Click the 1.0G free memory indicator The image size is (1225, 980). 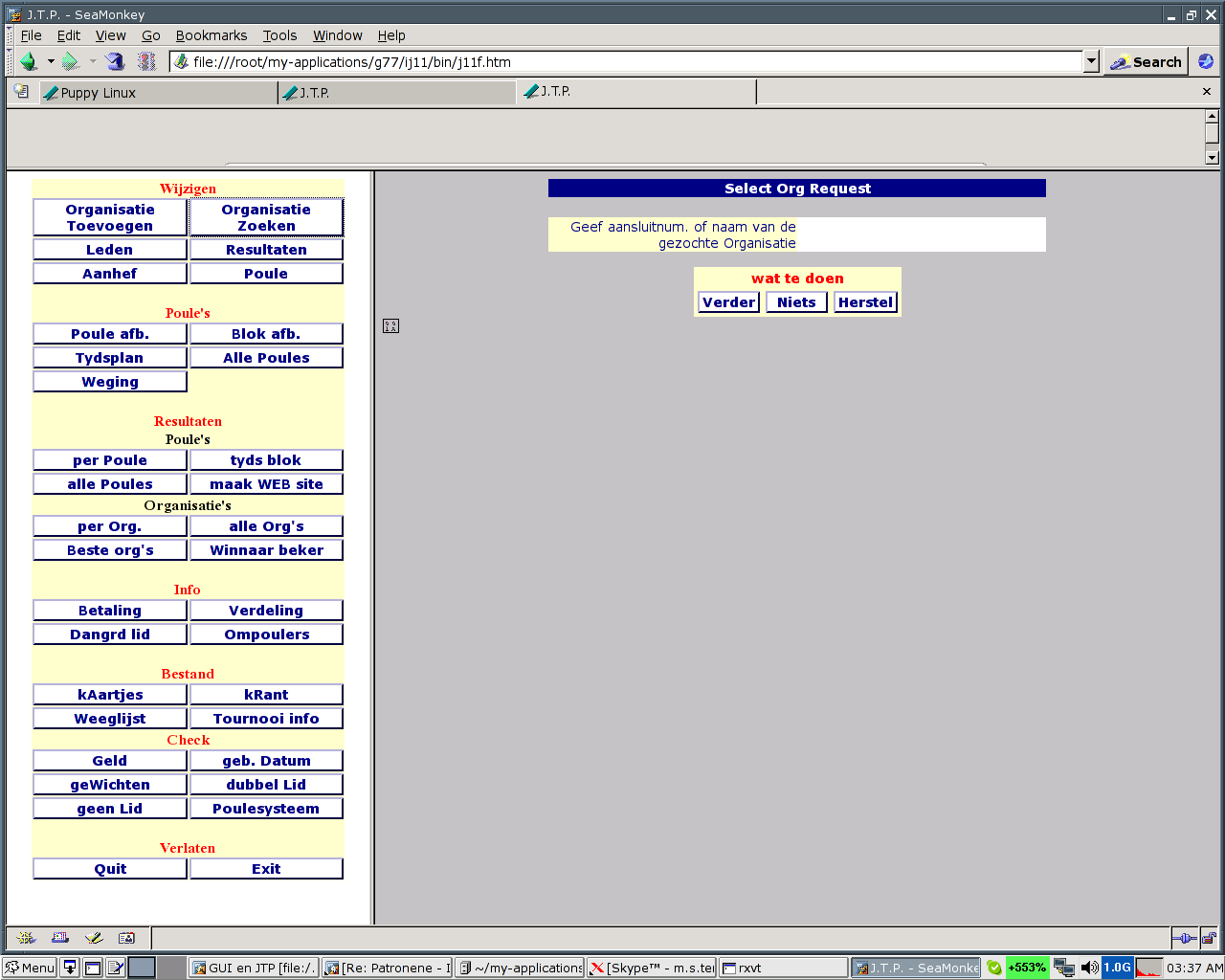point(1117,968)
